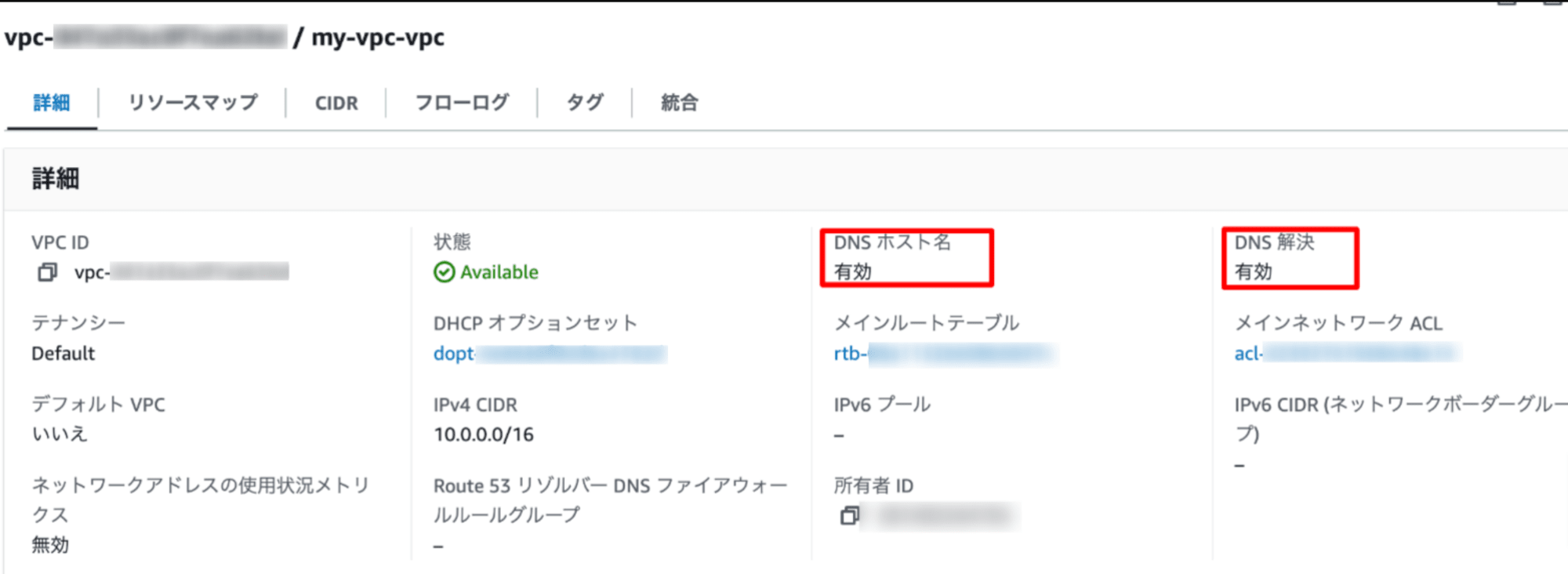Click the 状態 field label
This screenshot has width=1568, height=574.
(x=452, y=242)
